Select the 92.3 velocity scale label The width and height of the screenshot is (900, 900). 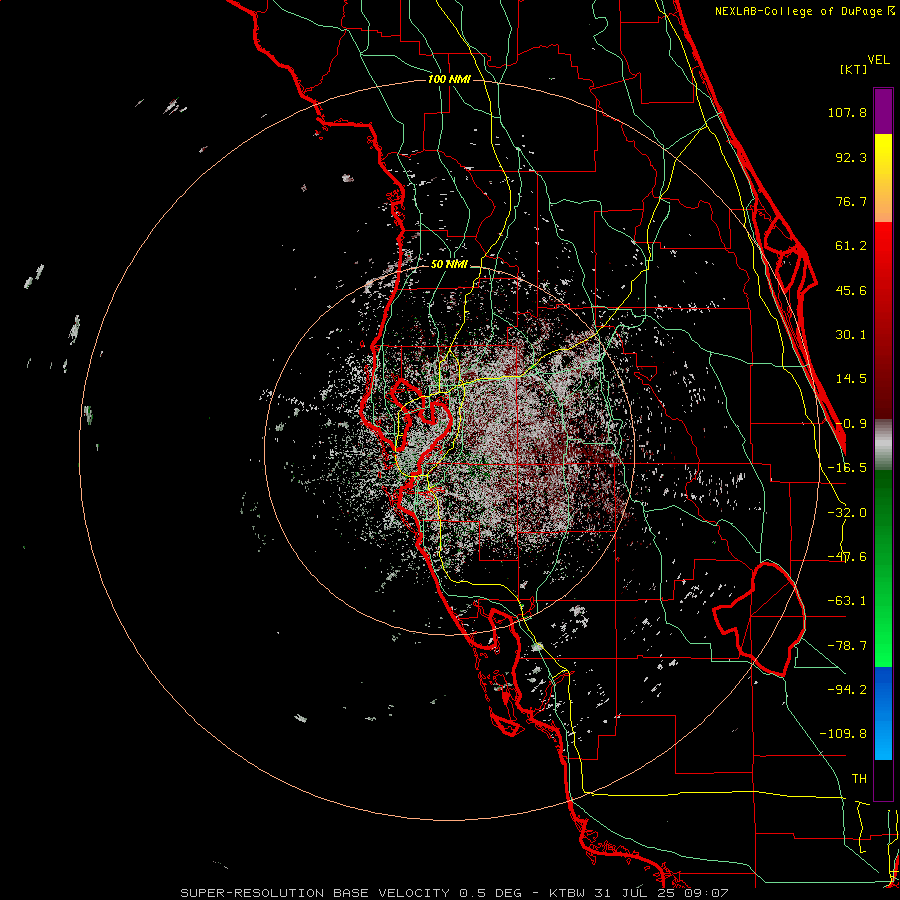pos(851,157)
